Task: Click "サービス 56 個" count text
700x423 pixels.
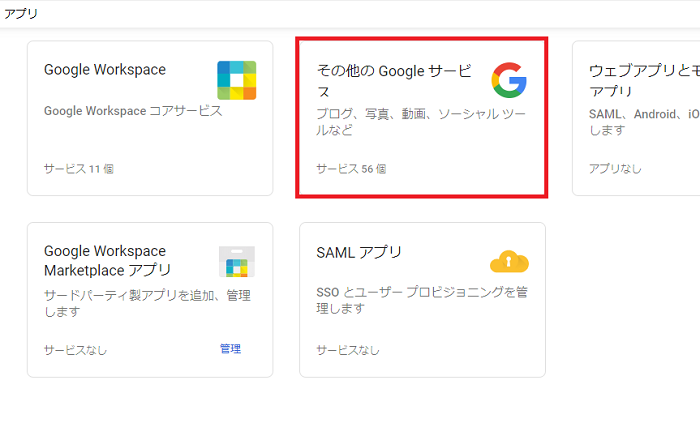Action: coord(351,169)
